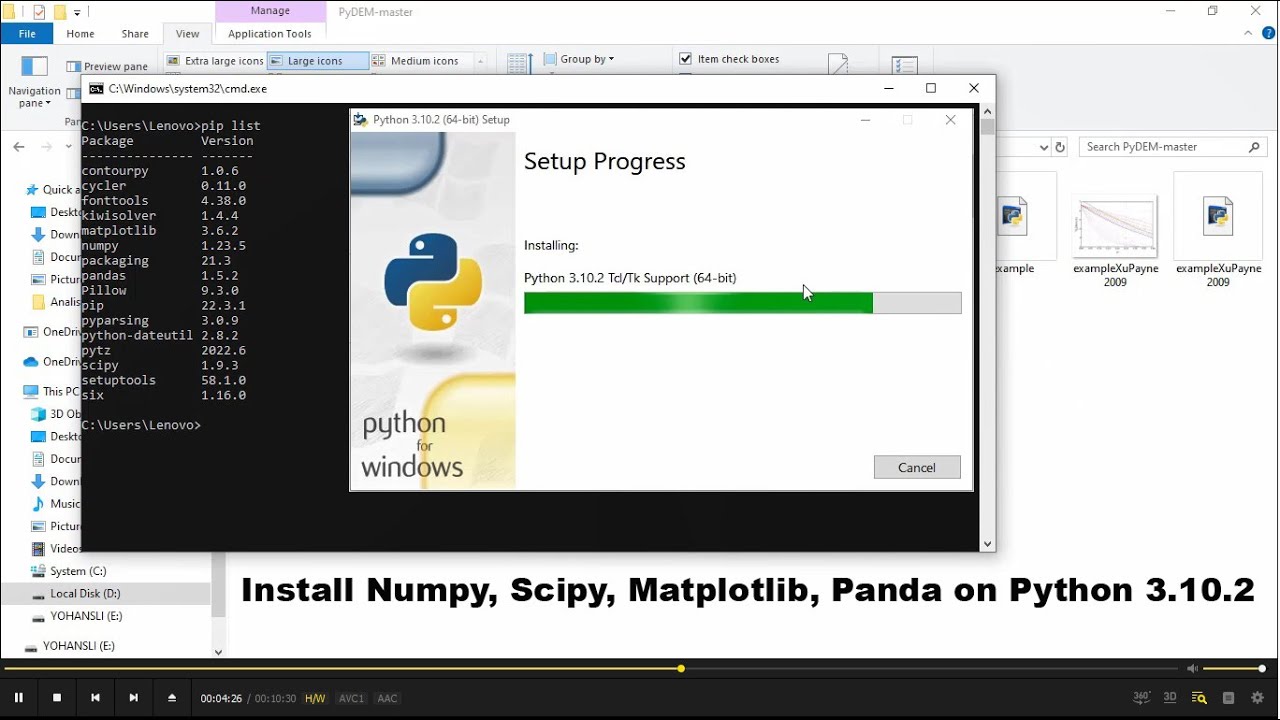
Task: Choose Large icons layout
Action: coord(316,61)
